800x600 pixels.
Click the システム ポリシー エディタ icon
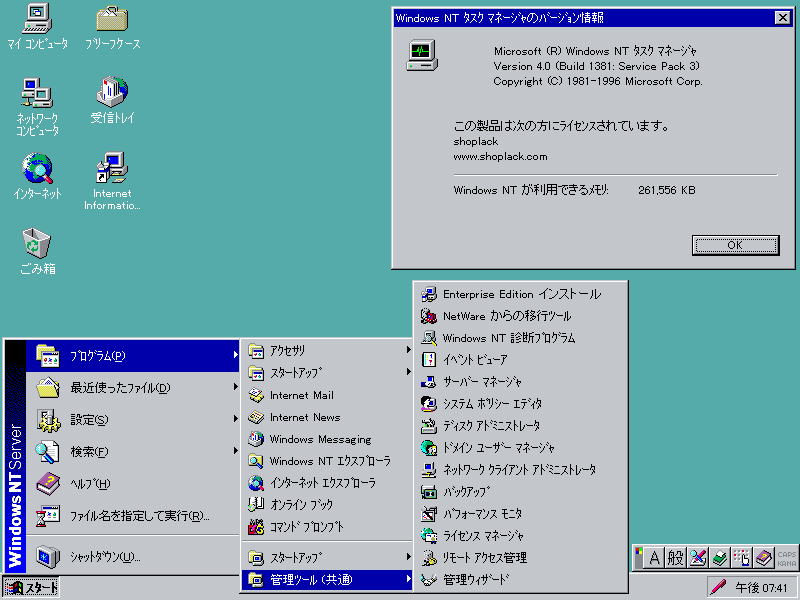click(429, 404)
